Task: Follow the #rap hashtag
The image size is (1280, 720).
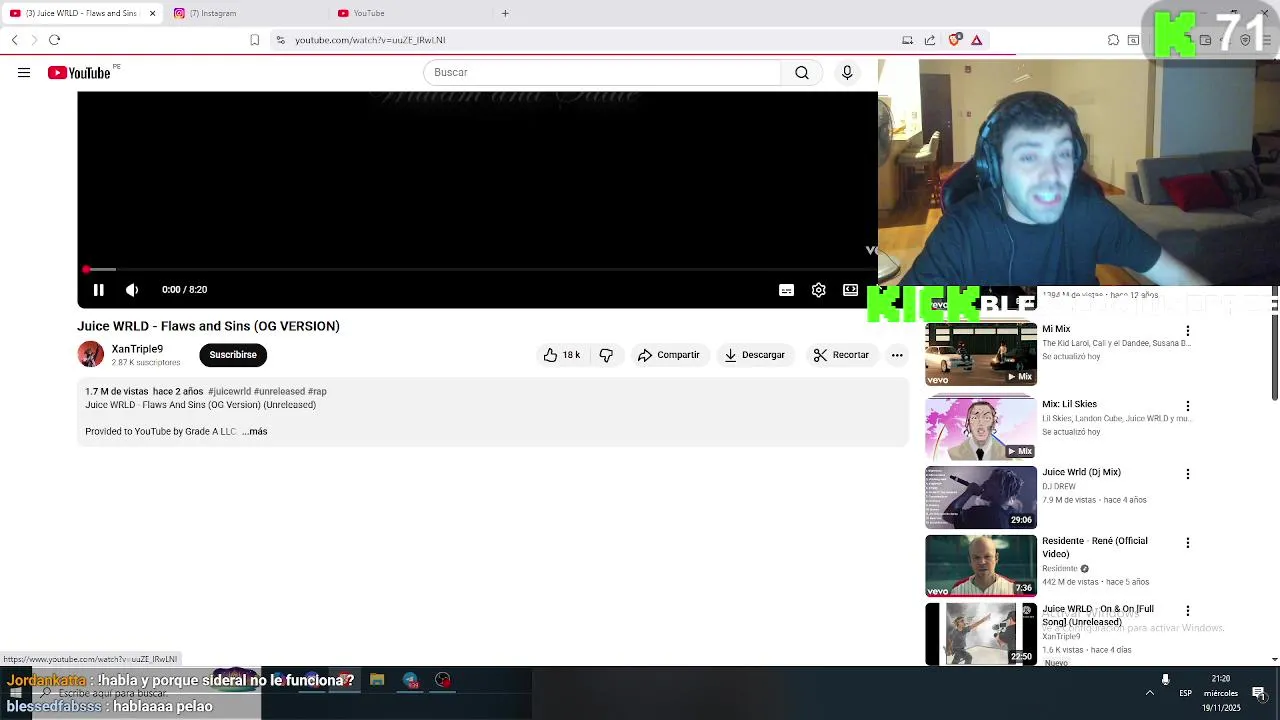Action: coord(317,392)
